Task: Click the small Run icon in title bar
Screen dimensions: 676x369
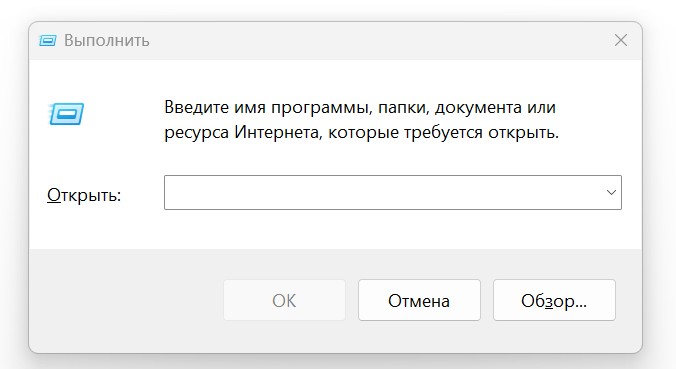Action: coord(47,41)
